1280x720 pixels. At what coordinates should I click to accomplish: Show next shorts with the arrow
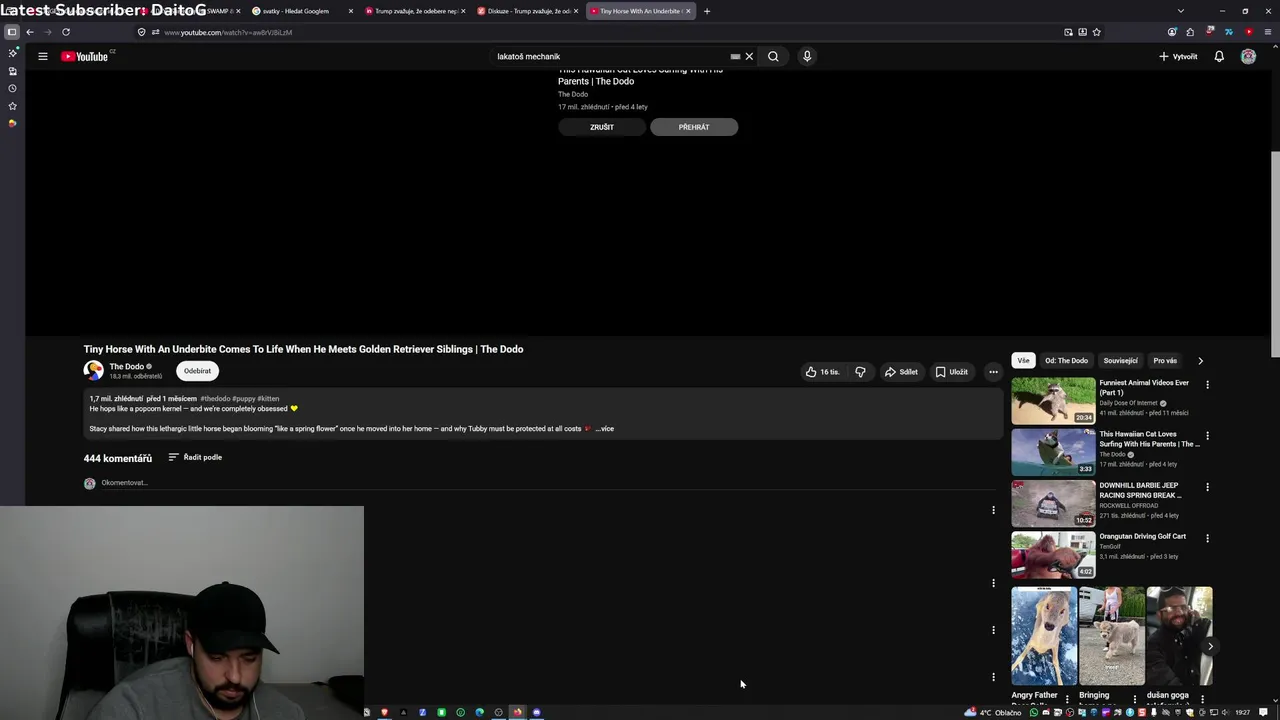pyautogui.click(x=1210, y=646)
